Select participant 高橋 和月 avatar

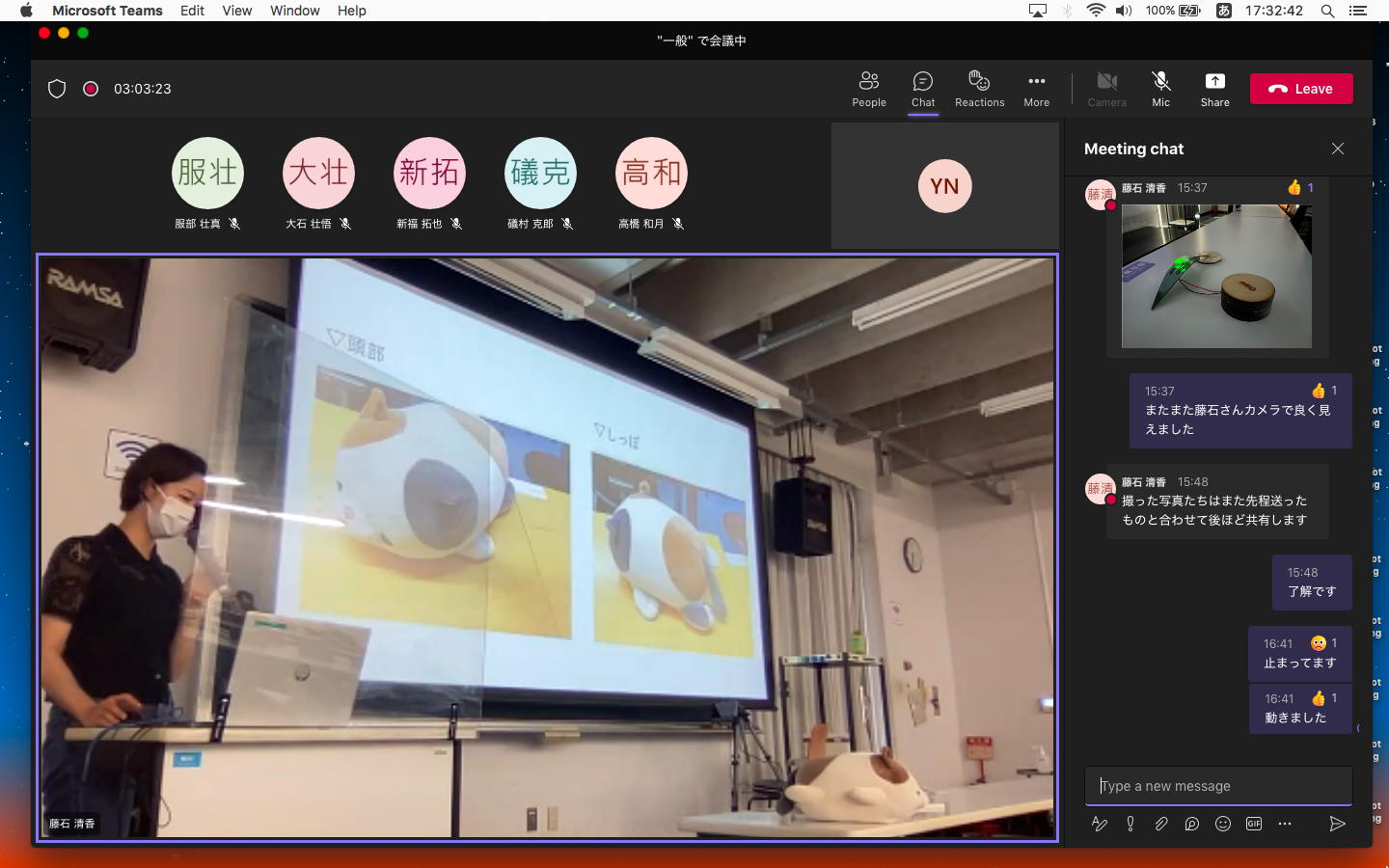coord(651,173)
